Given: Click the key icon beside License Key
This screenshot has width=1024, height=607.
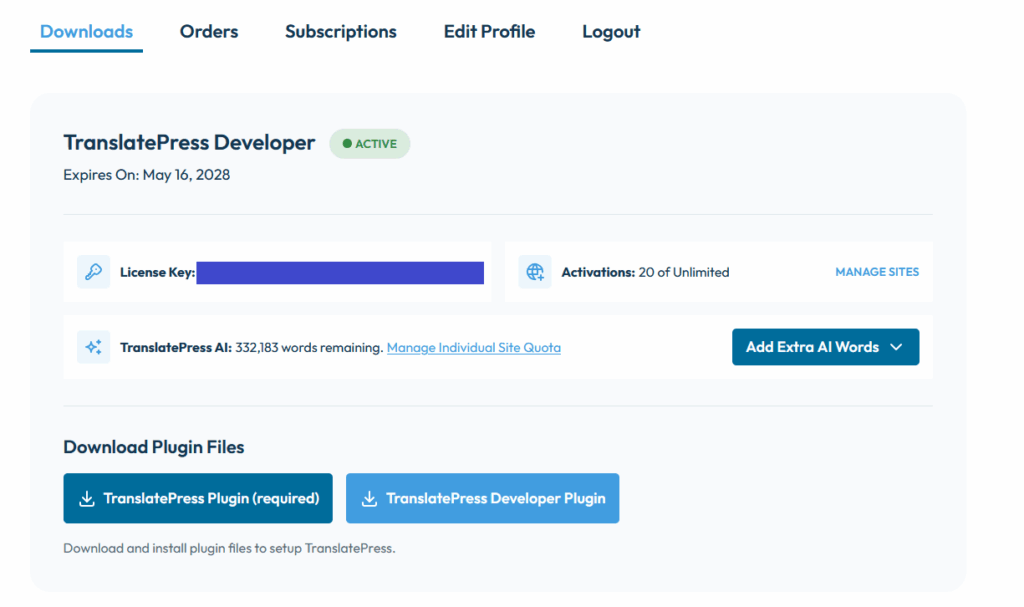Looking at the screenshot, I should coord(93,272).
